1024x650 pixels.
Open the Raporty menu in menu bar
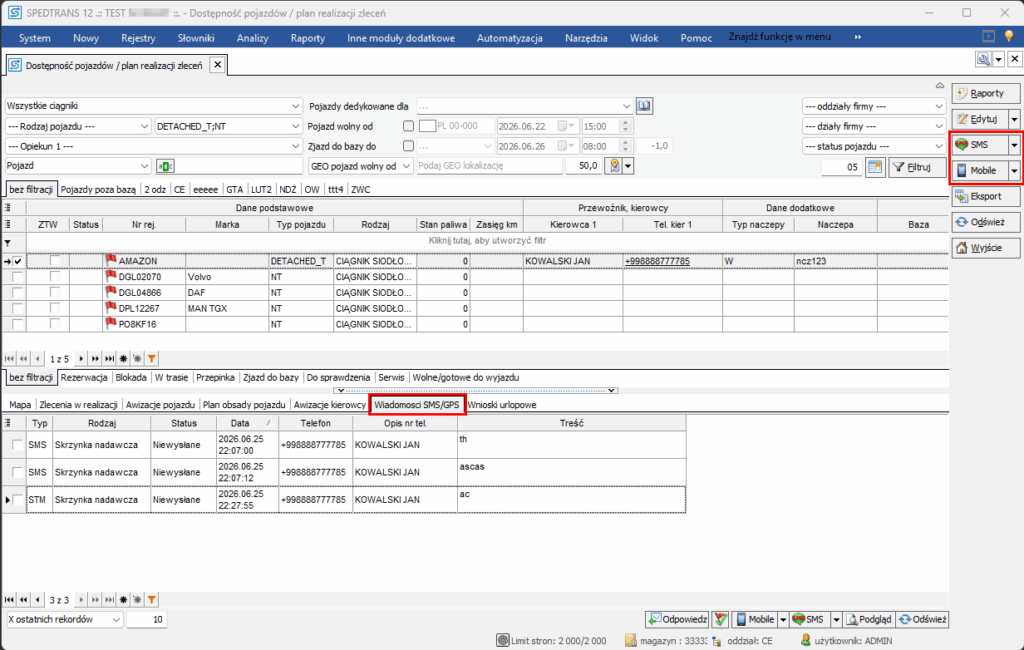tap(308, 38)
